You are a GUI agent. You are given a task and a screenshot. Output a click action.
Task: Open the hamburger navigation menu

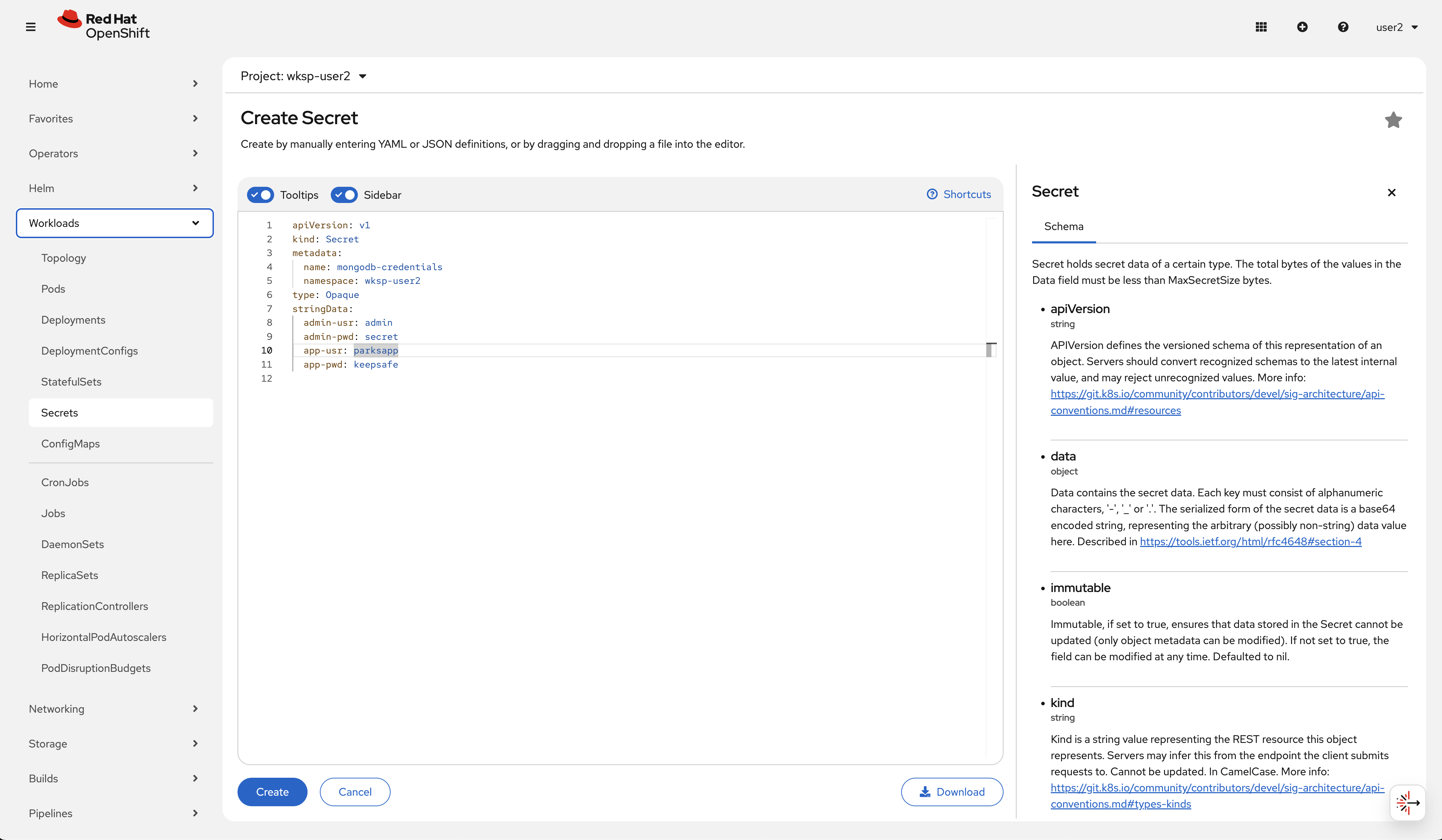31,27
